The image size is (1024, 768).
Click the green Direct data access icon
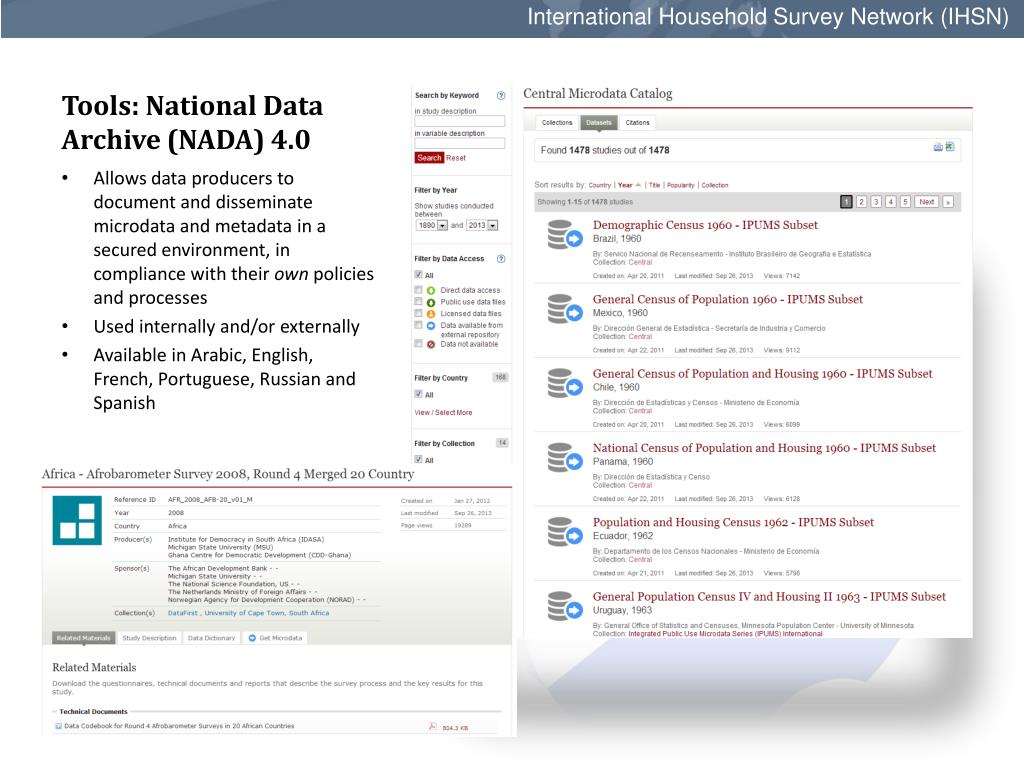(x=431, y=291)
